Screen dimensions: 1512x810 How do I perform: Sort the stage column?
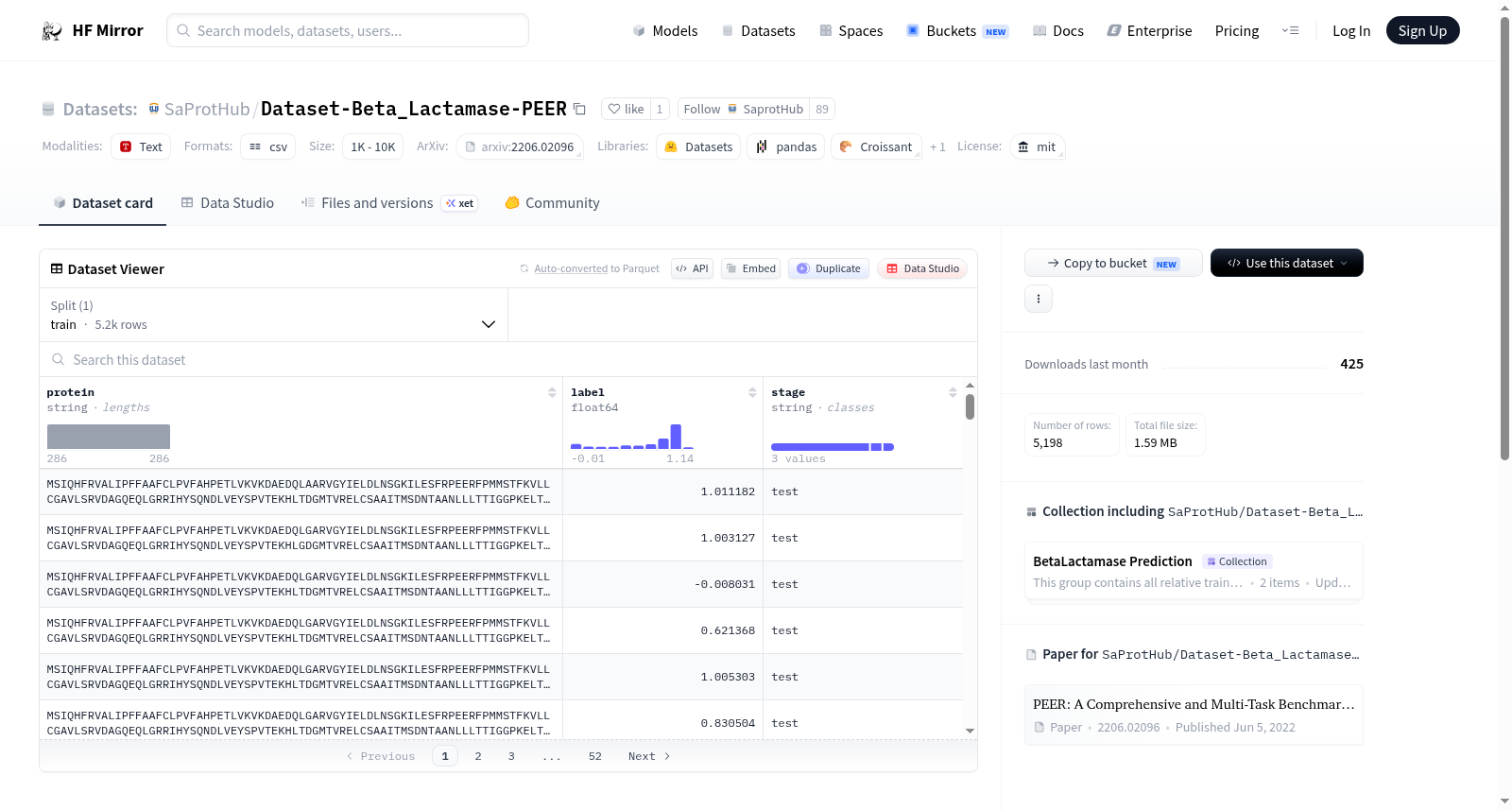pos(953,392)
